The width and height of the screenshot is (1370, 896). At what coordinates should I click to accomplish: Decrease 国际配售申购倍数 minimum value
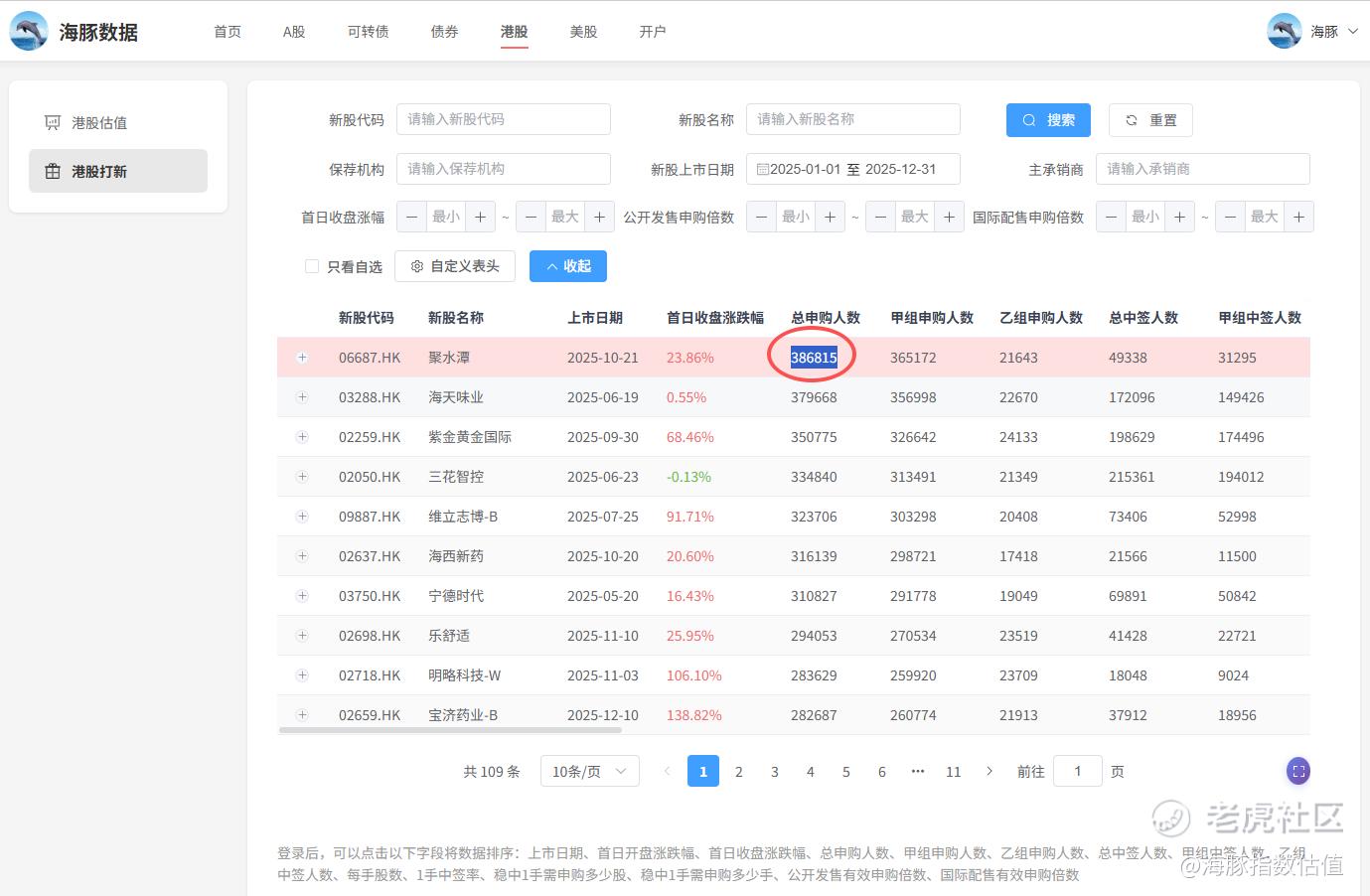(1111, 217)
